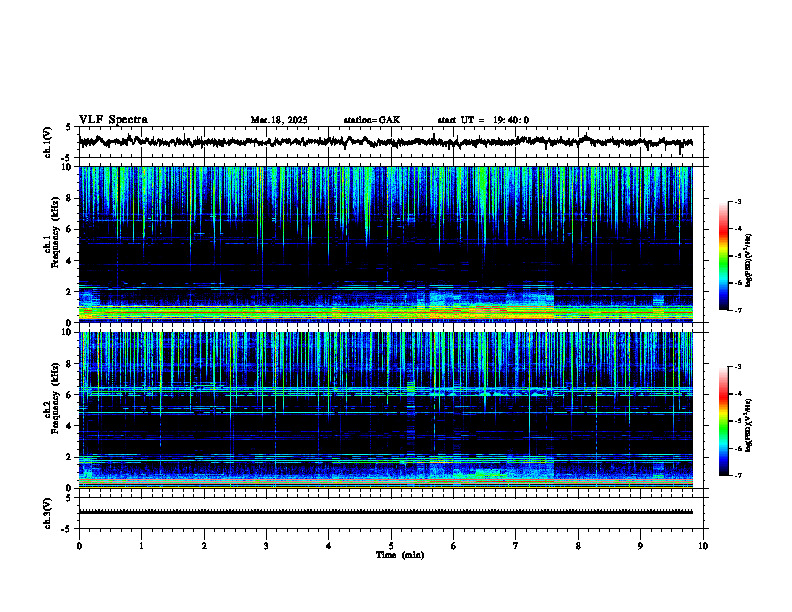Viewport: 792px width, 612px height.
Task: Click the yellow low-frequency band in ch.1 spectrogram
Action: [386, 312]
